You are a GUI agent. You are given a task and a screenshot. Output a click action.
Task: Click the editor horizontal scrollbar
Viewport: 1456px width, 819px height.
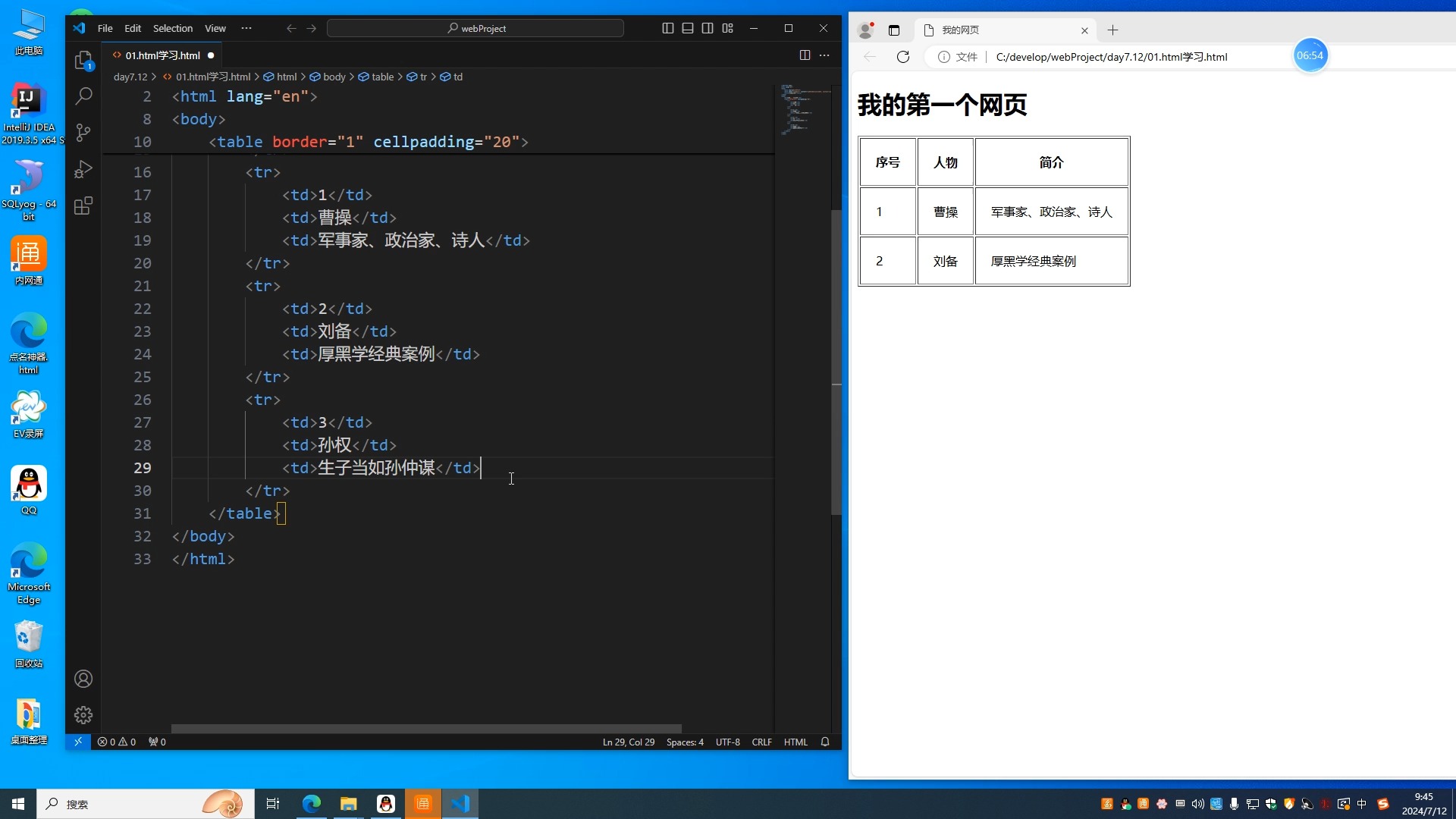[x=426, y=729]
